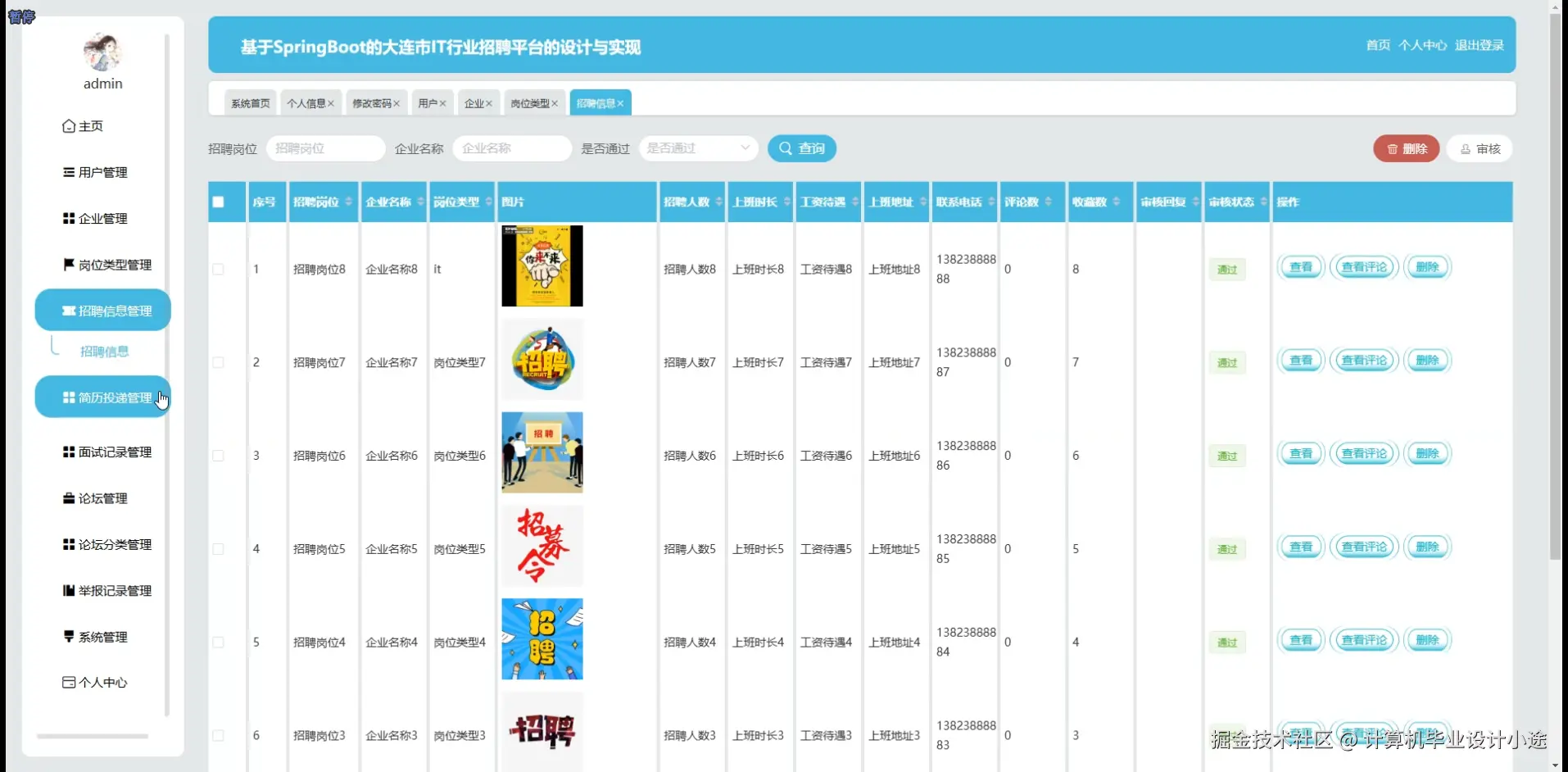Select the 招聘信息 submenu item
1568x772 pixels.
click(104, 352)
